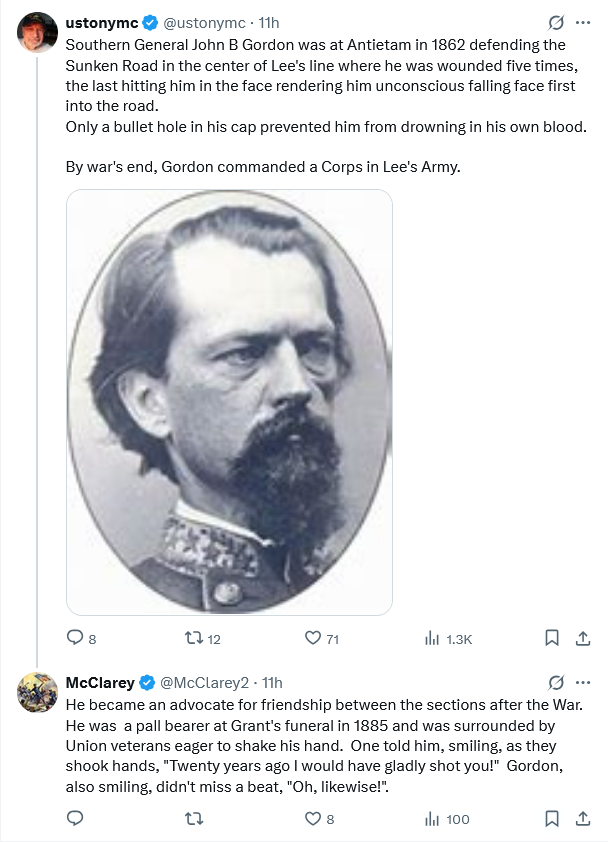The image size is (608, 842).
Task: Open Grok explain icon on ustonymc post
Action: [x=556, y=23]
